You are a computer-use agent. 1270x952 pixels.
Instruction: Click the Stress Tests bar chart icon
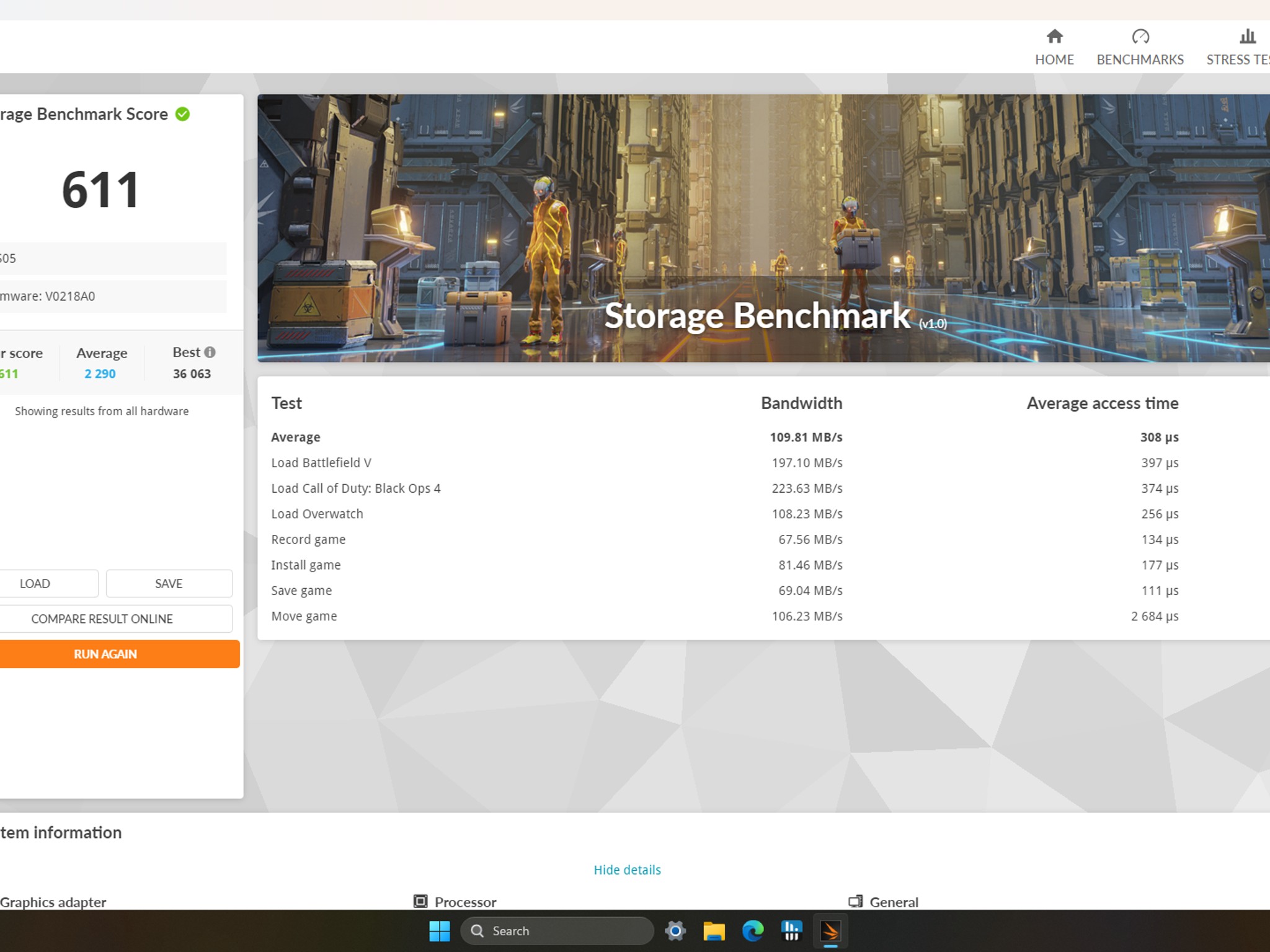coord(1248,37)
